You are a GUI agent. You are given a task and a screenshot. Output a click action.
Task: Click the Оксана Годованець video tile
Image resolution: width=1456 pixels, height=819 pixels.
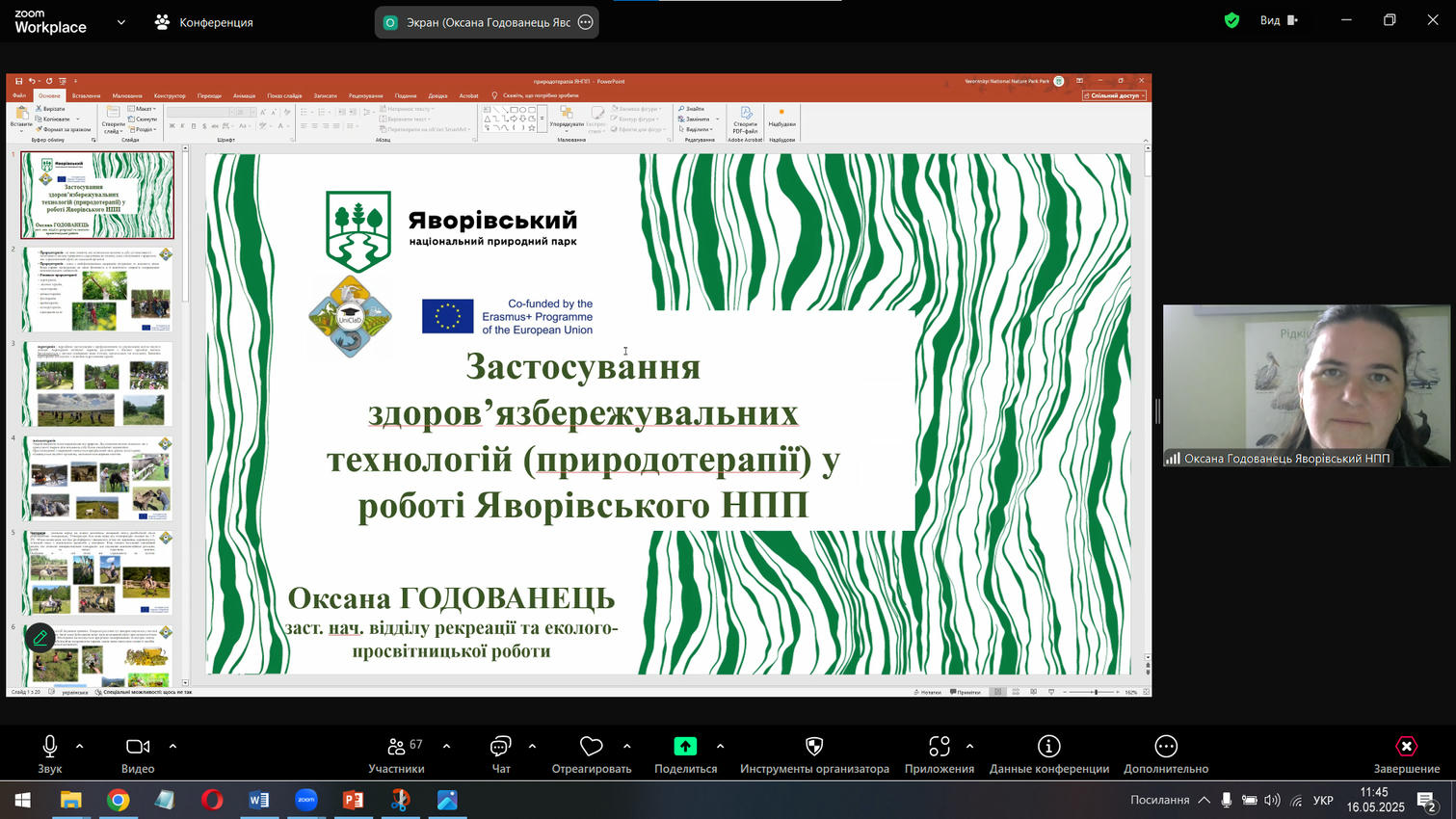coord(1307,385)
